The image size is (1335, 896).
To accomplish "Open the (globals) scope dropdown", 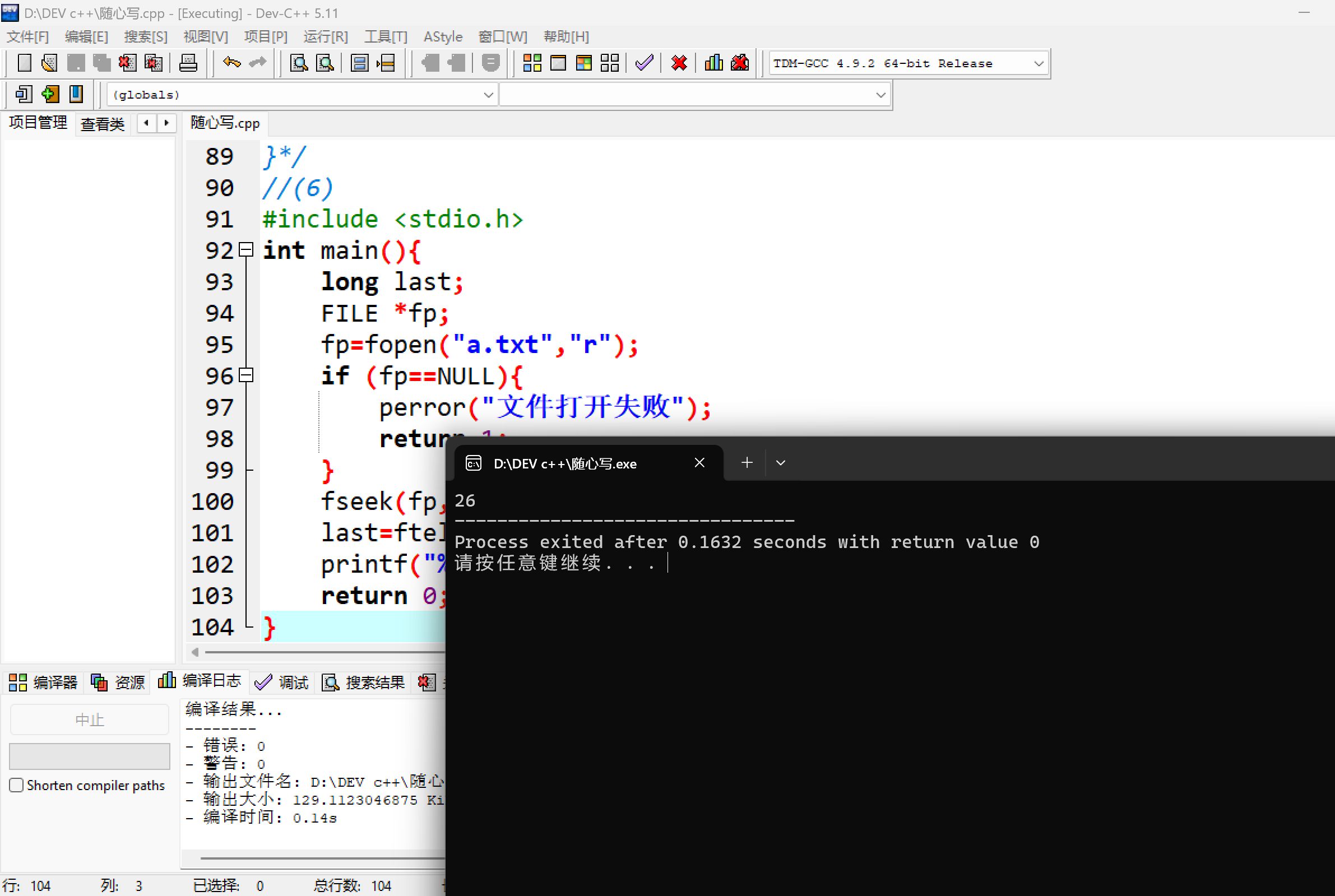I will tap(488, 95).
